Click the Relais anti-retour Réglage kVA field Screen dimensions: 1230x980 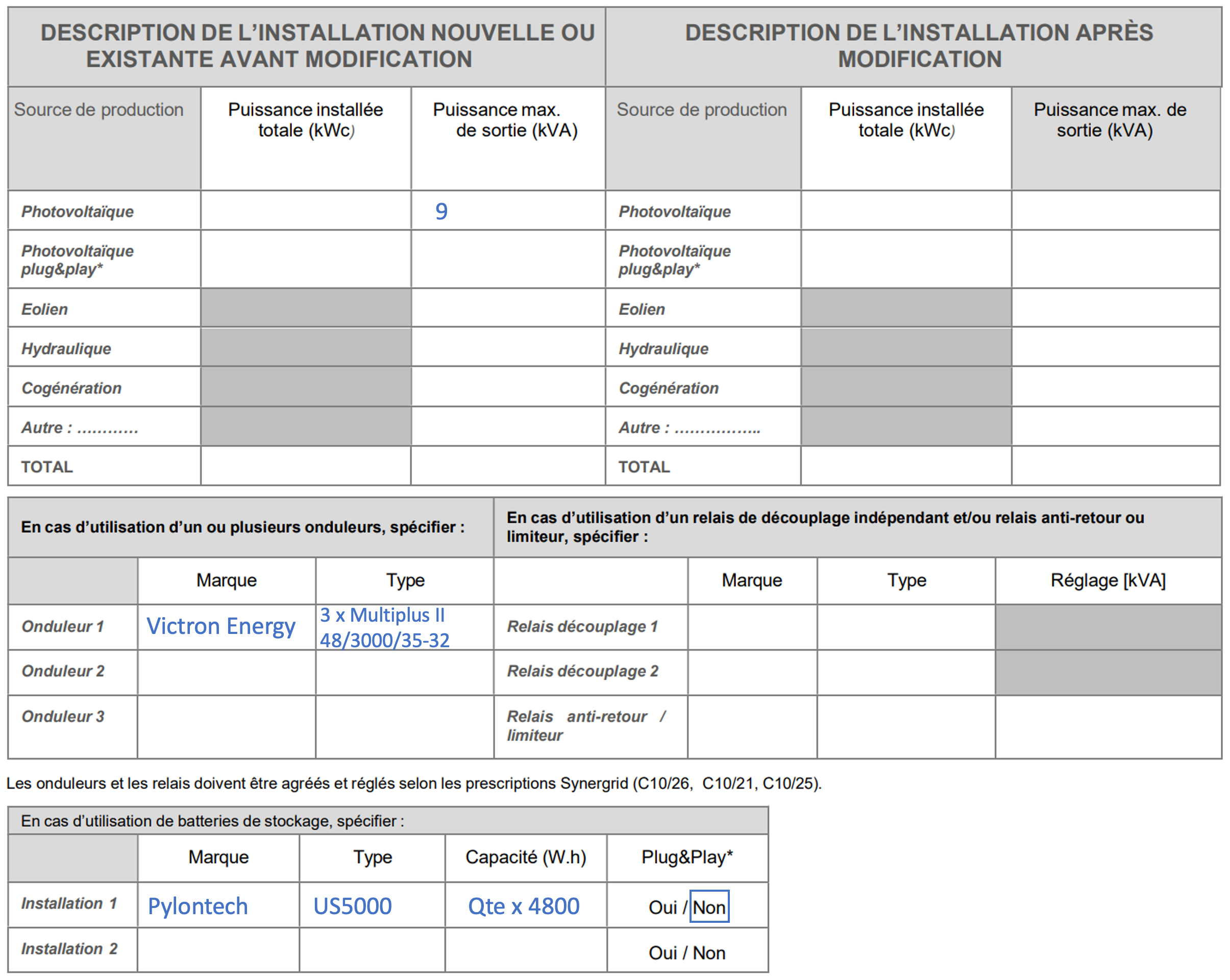1108,727
